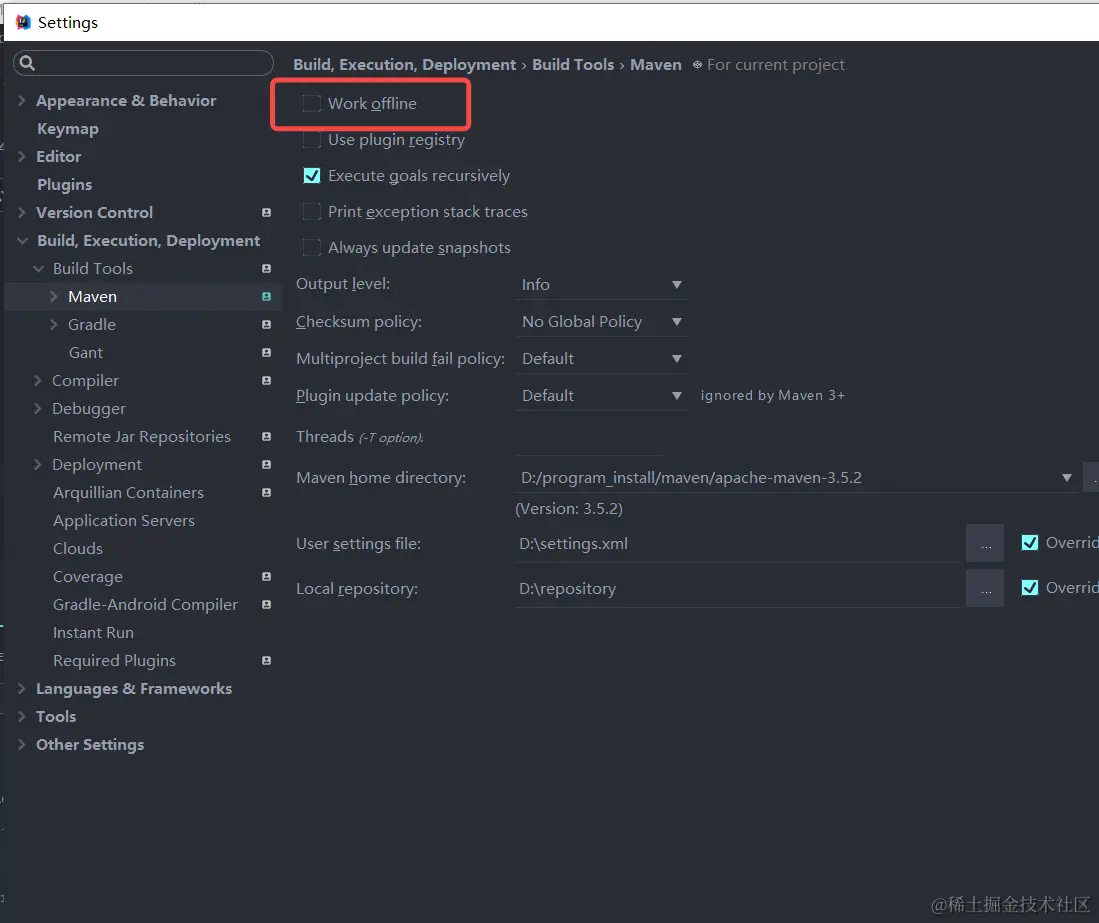The height and width of the screenshot is (923, 1099).
Task: Select Gant under Build Tools
Action: [86, 353]
